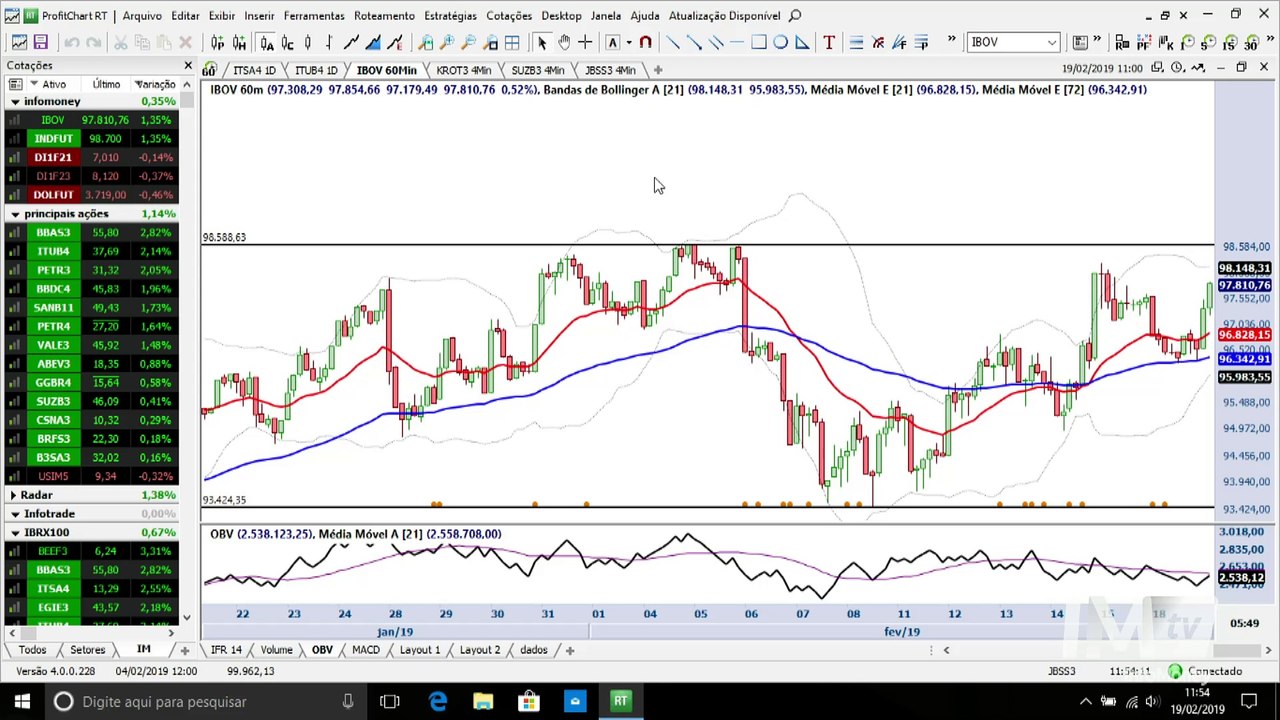Expand the Radar quotes group

13,495
